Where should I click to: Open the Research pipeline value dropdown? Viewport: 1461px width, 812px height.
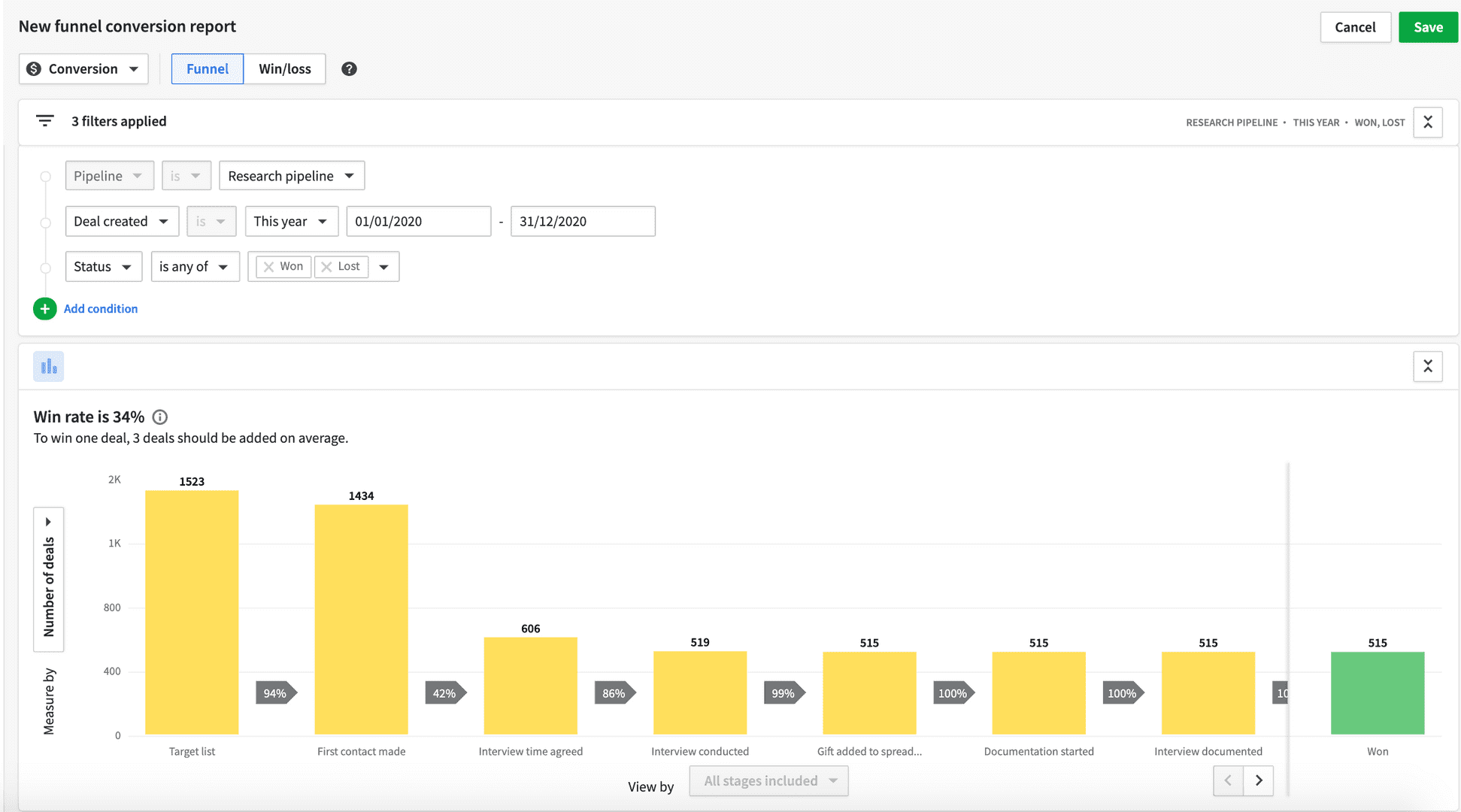[292, 176]
